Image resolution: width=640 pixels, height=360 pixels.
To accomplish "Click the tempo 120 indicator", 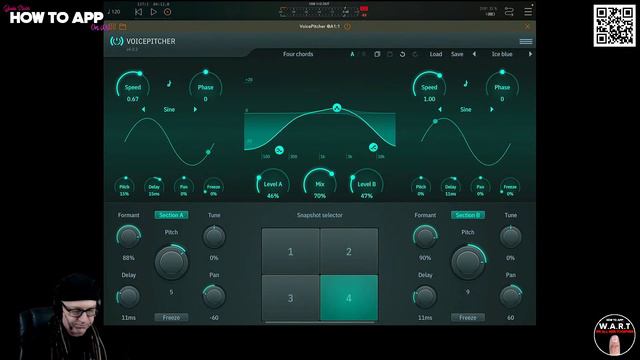I will point(114,12).
